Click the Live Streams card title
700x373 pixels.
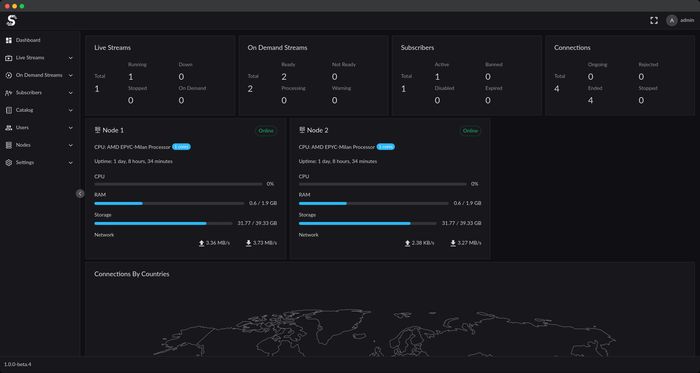pyautogui.click(x=112, y=48)
